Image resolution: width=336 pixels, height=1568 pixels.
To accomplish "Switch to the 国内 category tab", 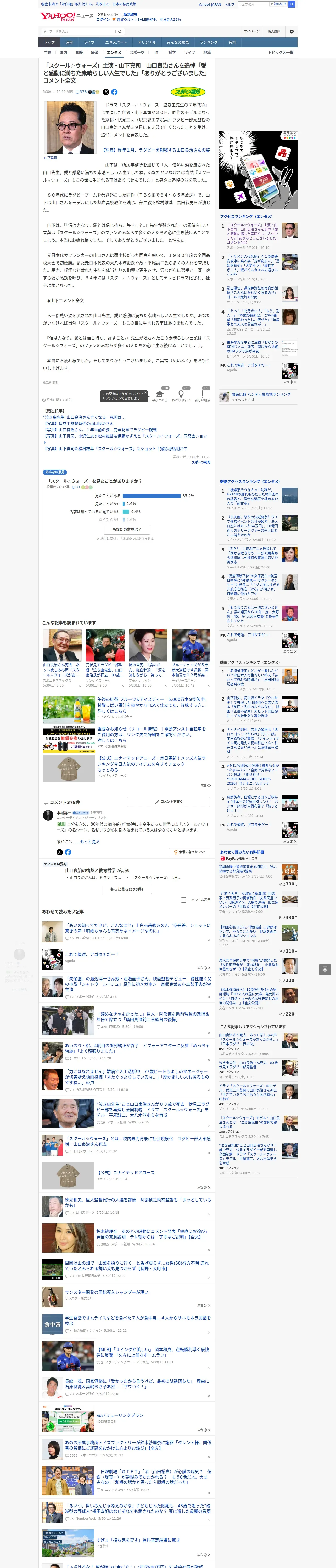I will 63,52.
